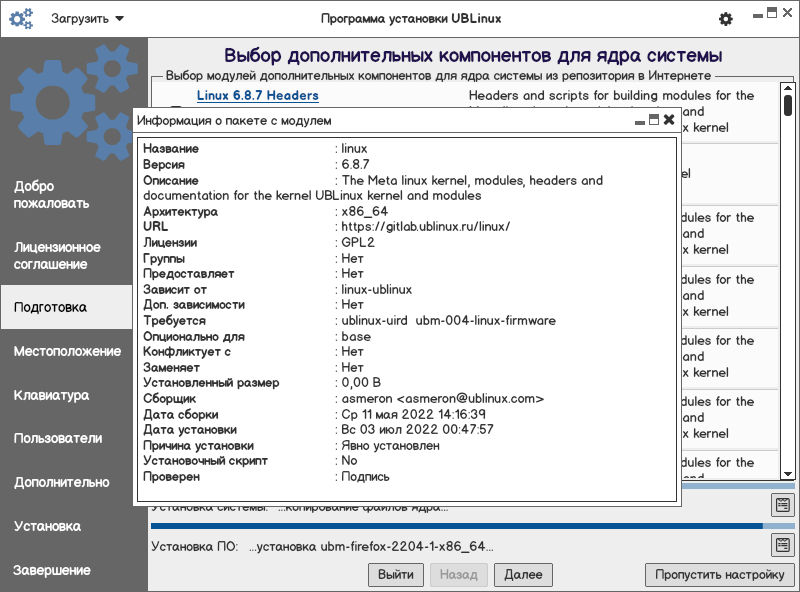
Task: Click the version value 6.8.7
Action: coord(355,164)
